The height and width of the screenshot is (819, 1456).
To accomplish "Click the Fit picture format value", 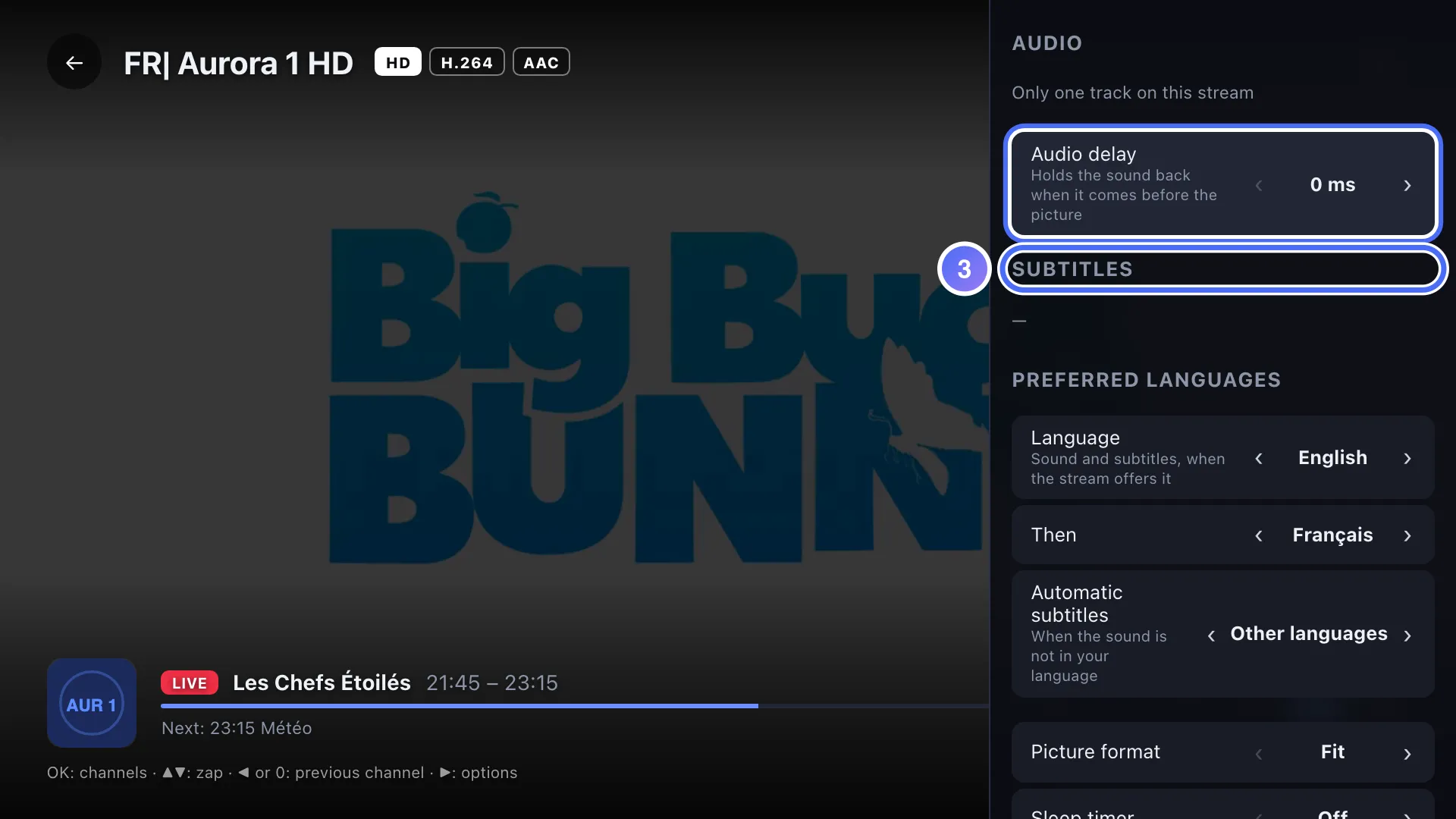I will (x=1332, y=752).
